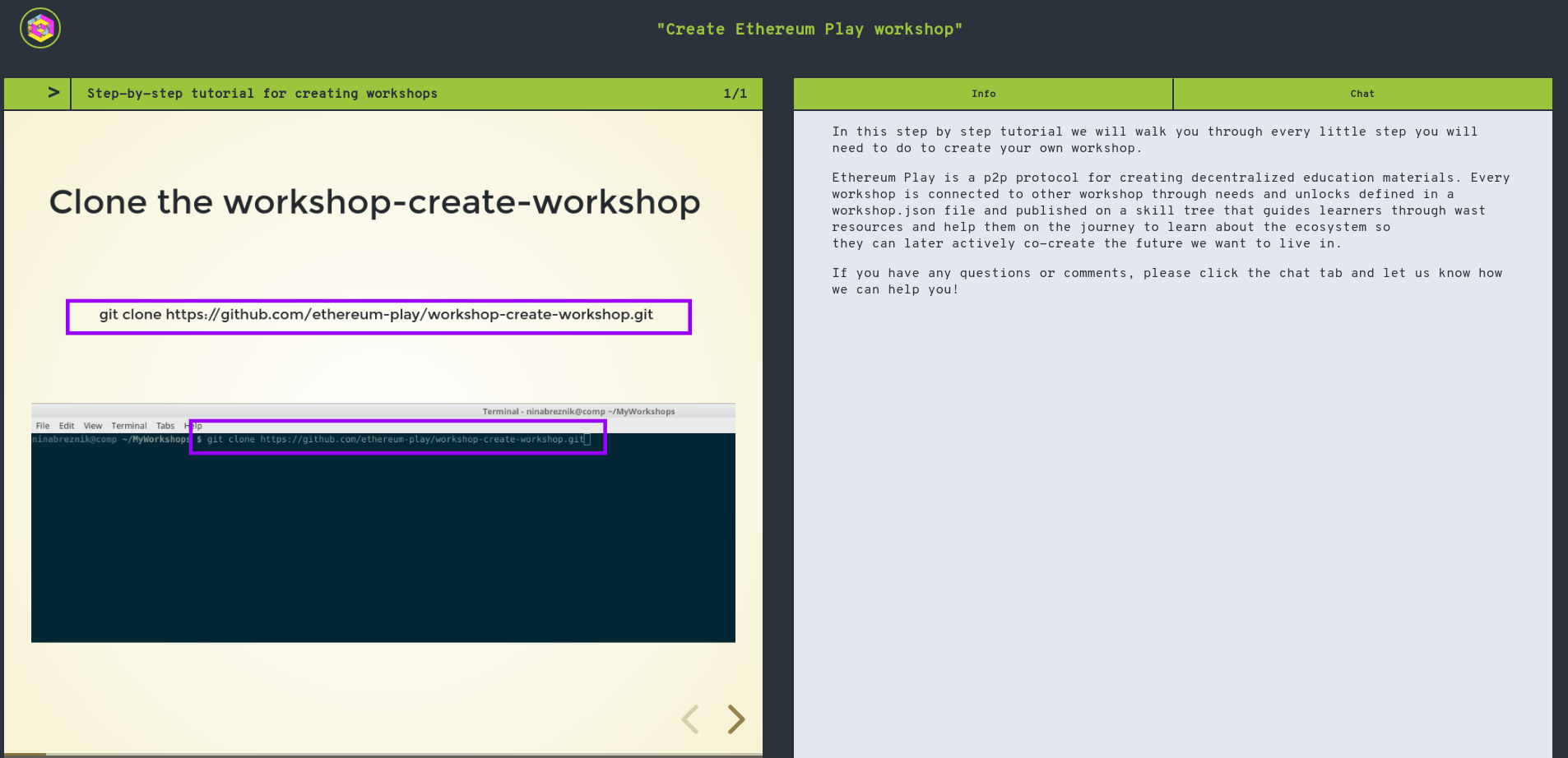
Task: Expand the sidebar with the > arrow
Action: tap(53, 92)
